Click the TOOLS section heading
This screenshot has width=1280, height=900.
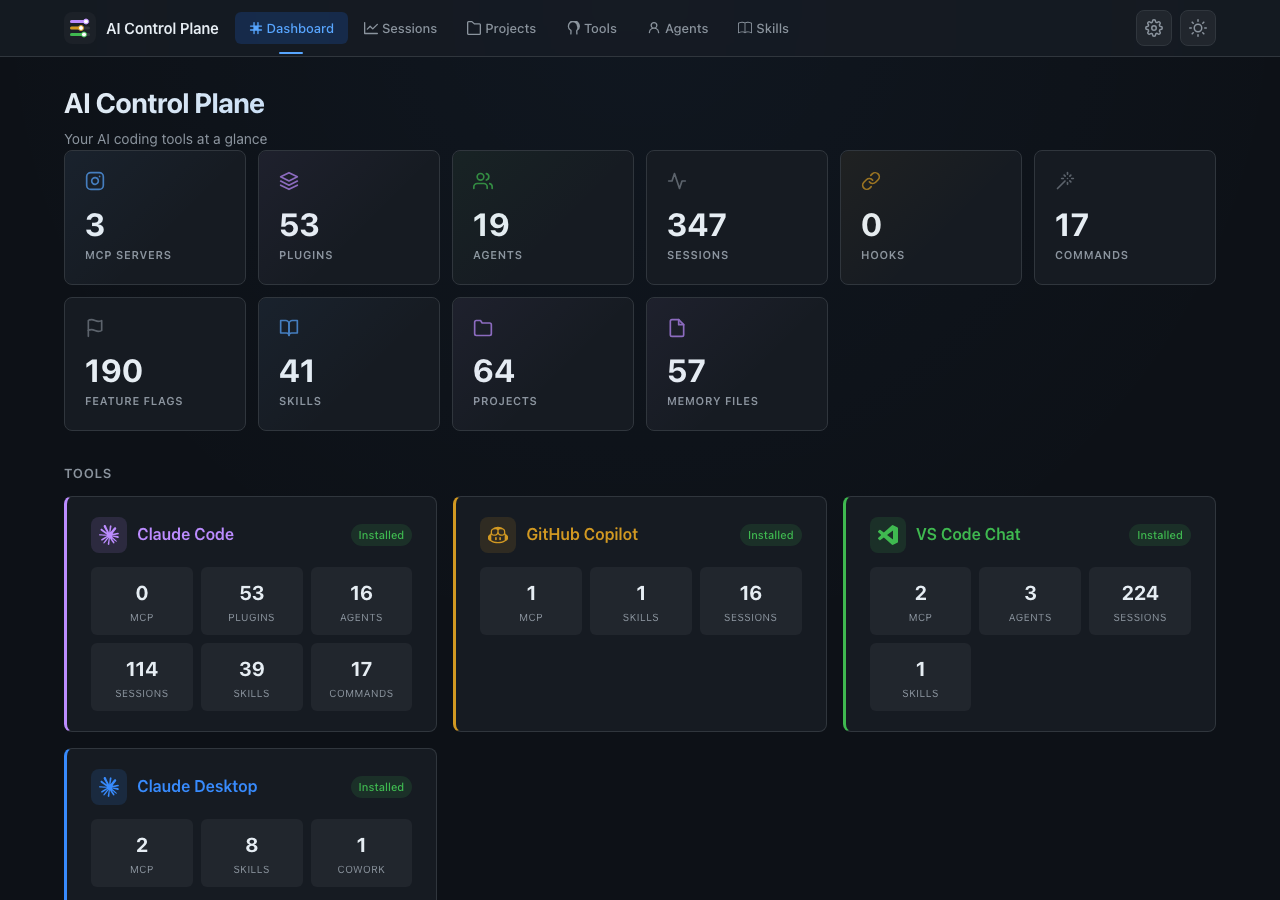tap(88, 474)
